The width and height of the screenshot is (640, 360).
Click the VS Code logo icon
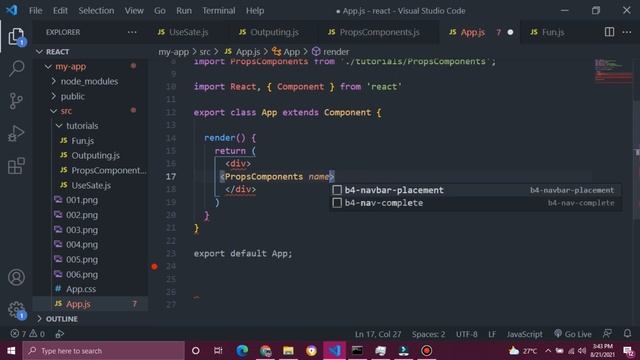[x=12, y=10]
